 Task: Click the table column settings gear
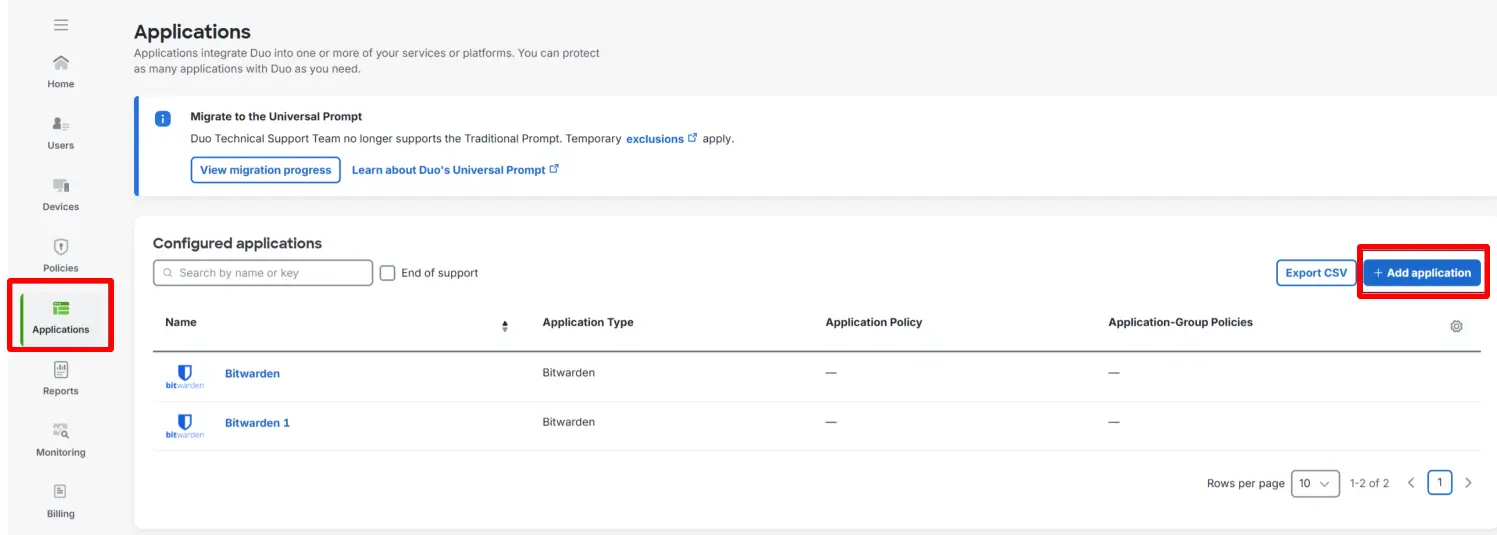1456,326
